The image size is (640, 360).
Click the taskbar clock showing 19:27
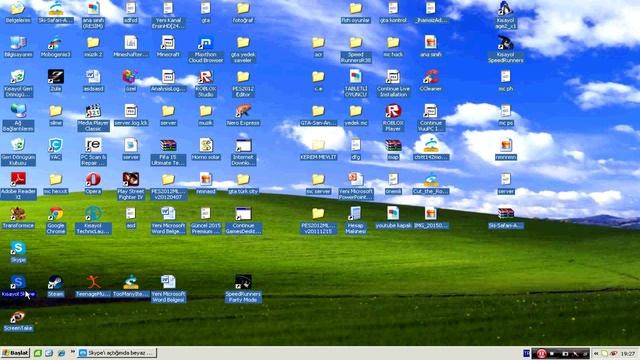click(628, 353)
